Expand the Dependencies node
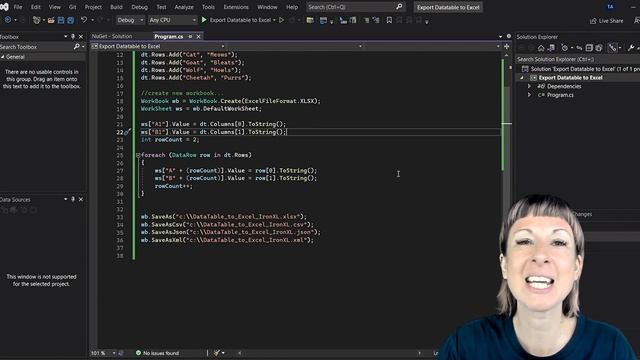The image size is (640, 360). tap(529, 86)
